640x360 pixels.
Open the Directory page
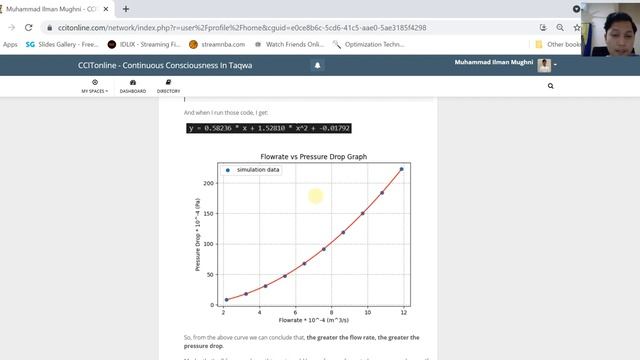[x=168, y=86]
